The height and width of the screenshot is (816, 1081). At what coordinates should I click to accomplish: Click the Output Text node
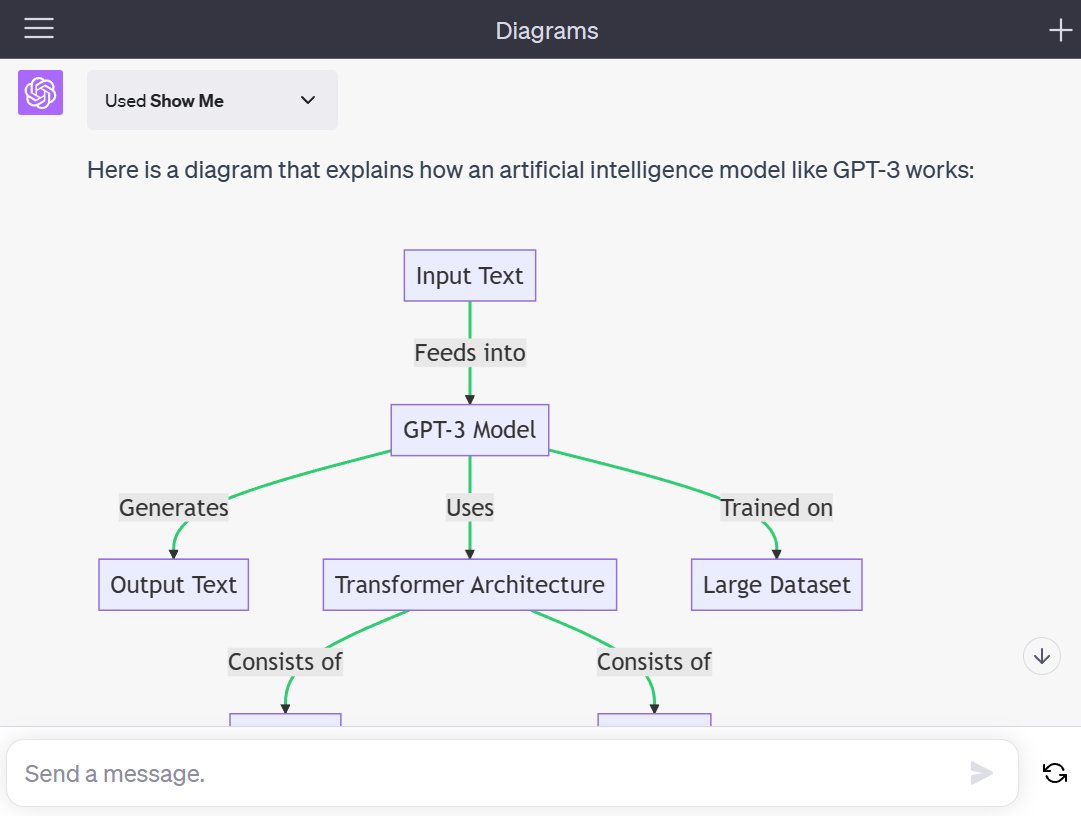pyautogui.click(x=173, y=585)
